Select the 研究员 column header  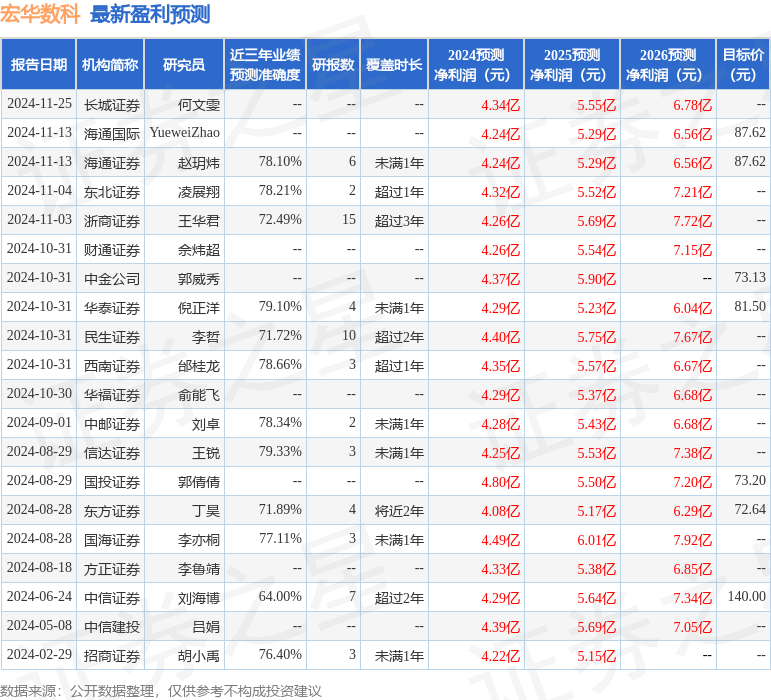click(184, 65)
